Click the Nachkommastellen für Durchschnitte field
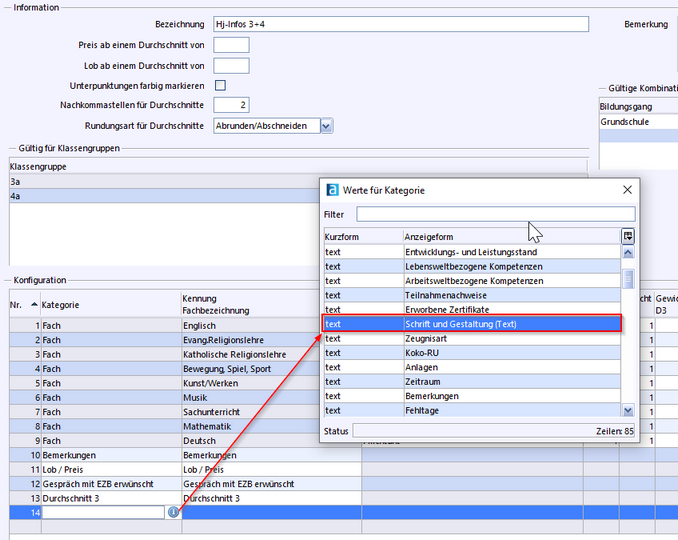This screenshot has height=540, width=678. pyautogui.click(x=231, y=105)
